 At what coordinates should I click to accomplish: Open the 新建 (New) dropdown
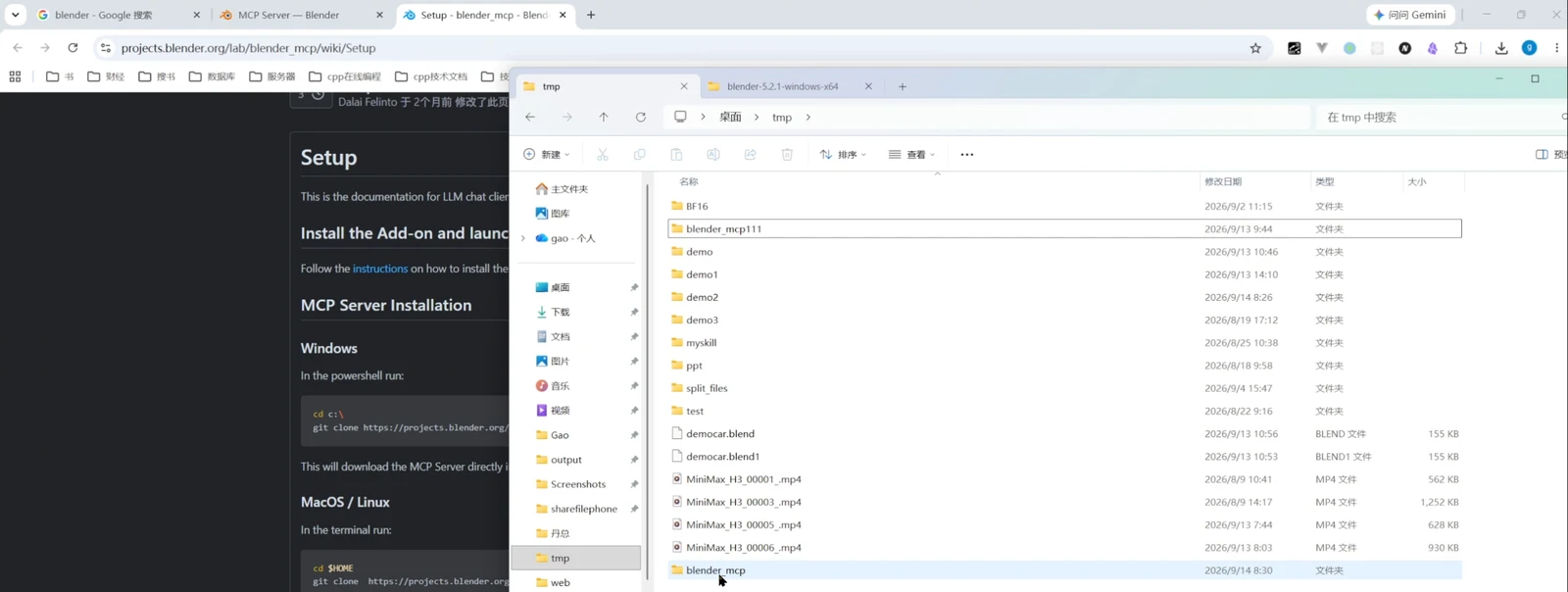click(x=546, y=155)
